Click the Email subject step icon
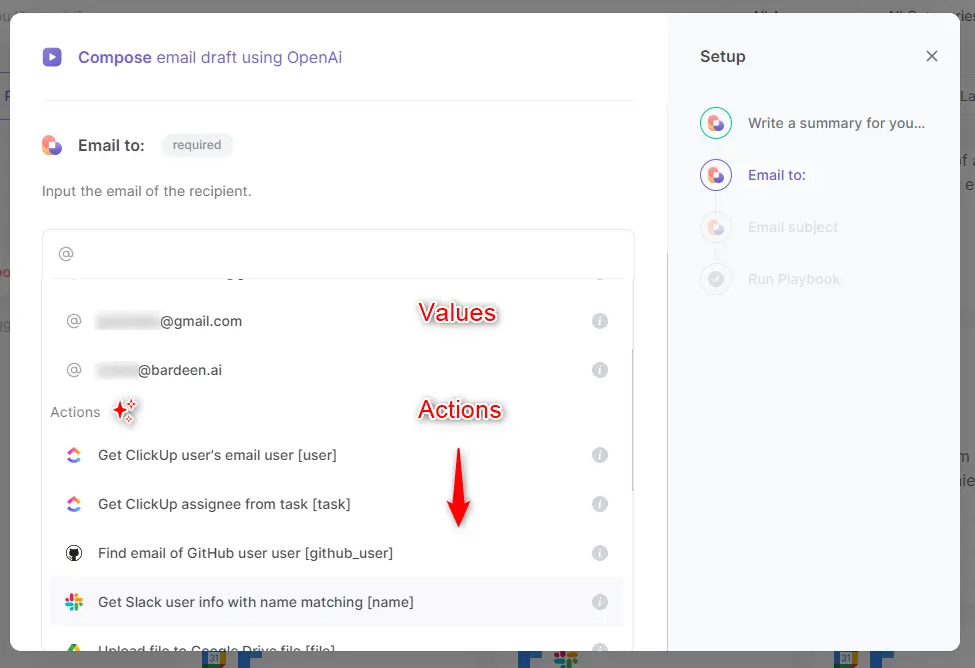975x668 pixels. (x=716, y=228)
